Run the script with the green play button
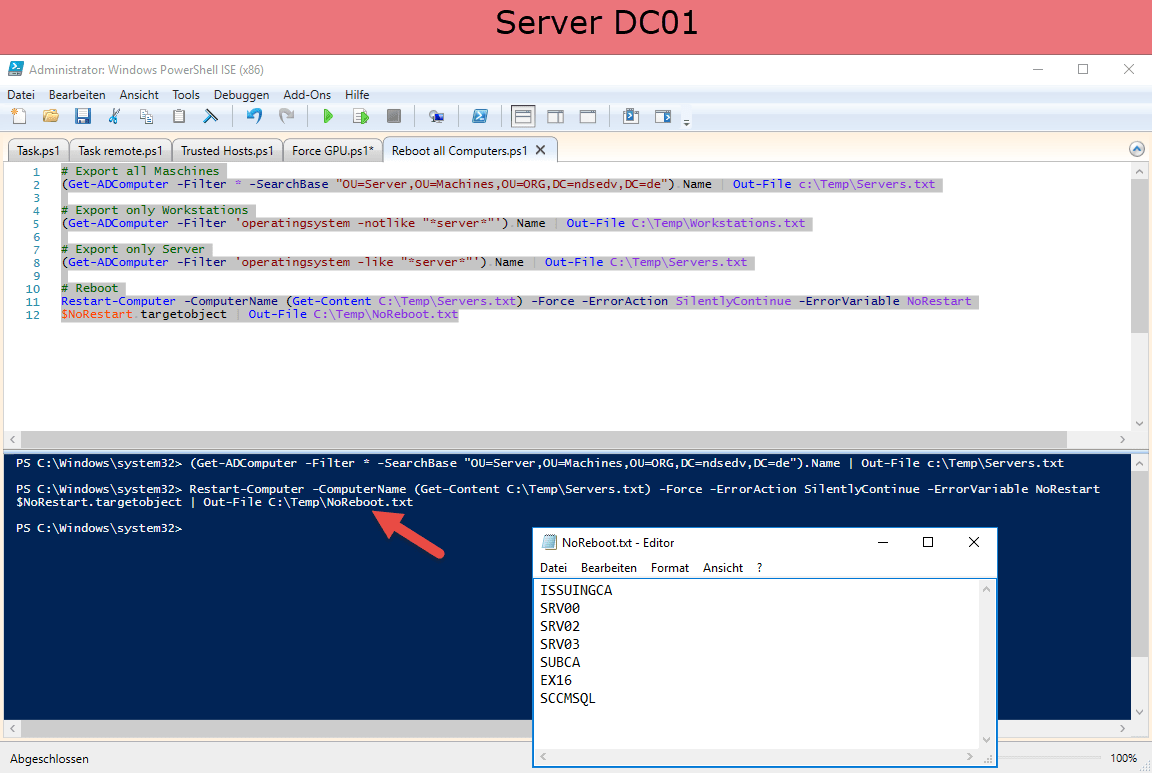The image size is (1152, 773). coord(327,116)
